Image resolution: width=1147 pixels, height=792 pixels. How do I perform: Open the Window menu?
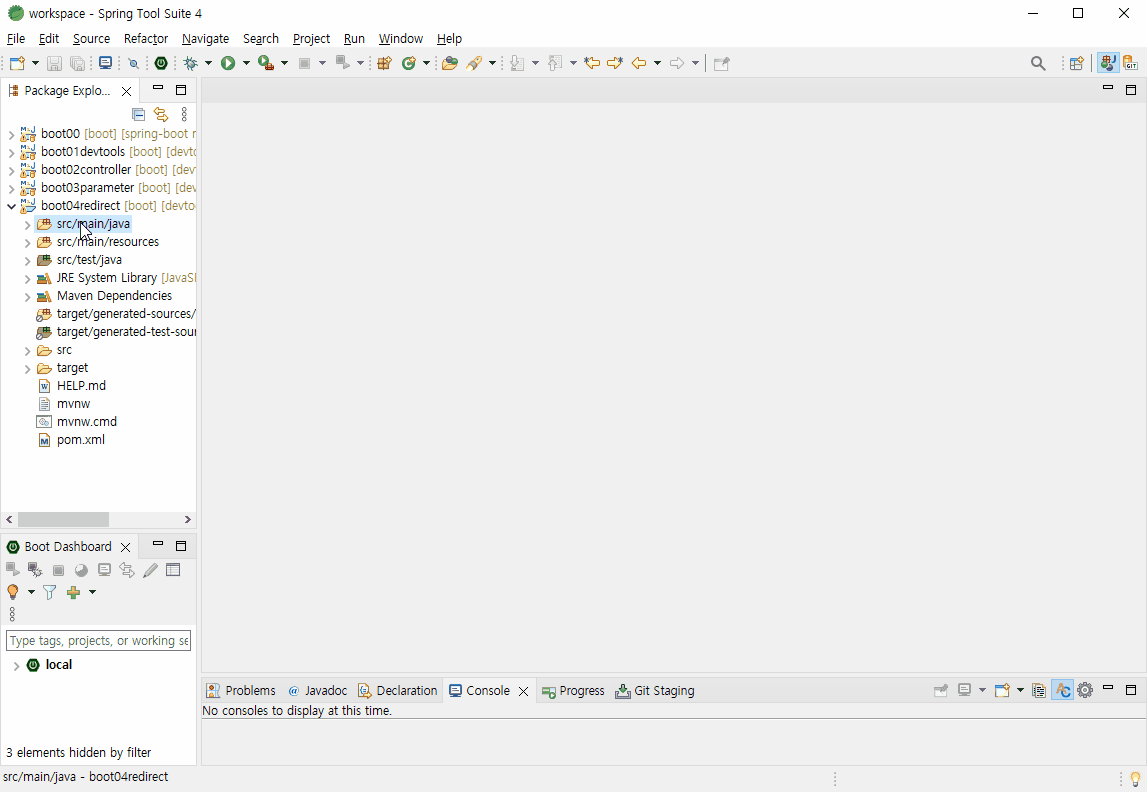[401, 39]
